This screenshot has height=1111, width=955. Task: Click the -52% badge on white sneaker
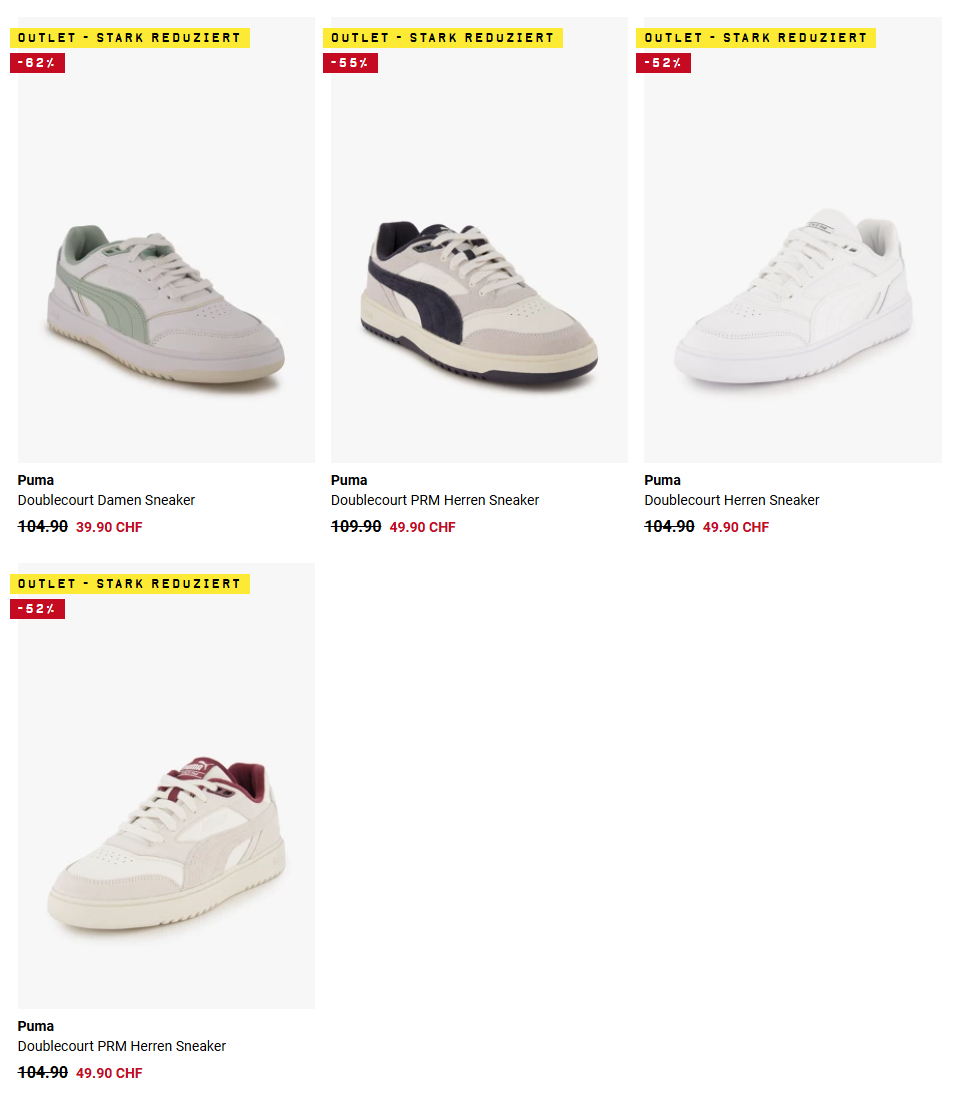pyautogui.click(x=664, y=63)
